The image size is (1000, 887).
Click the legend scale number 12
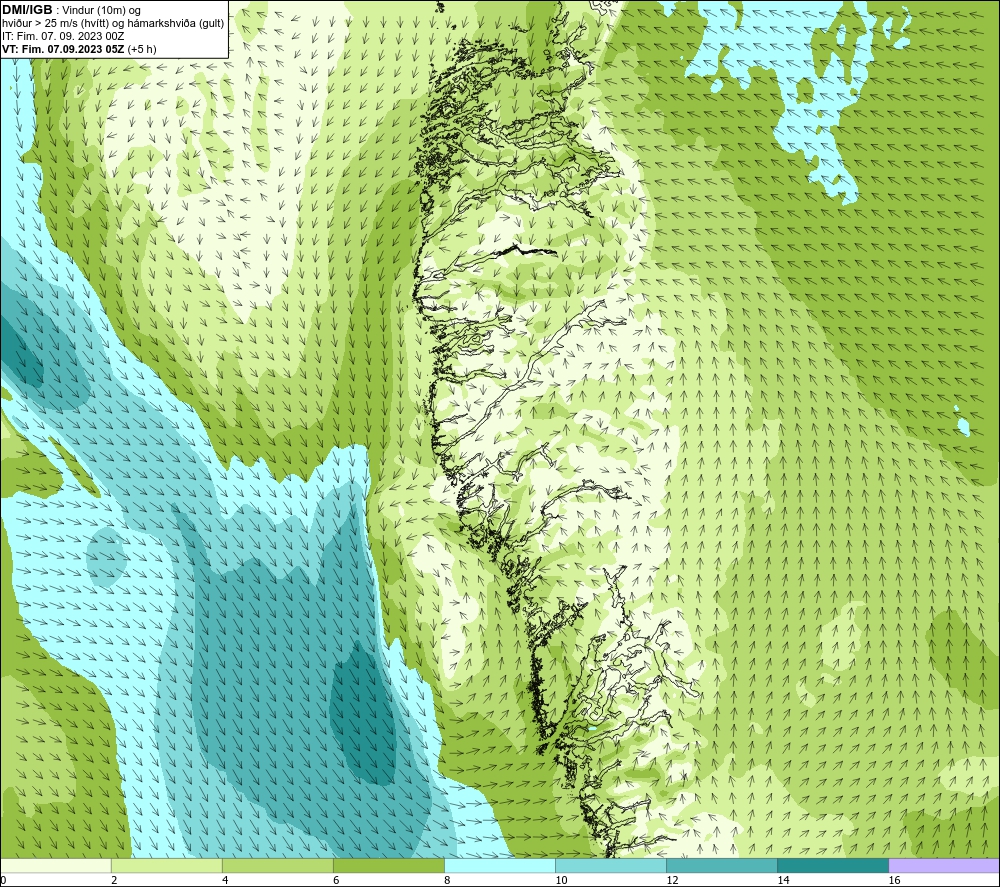[x=672, y=880]
